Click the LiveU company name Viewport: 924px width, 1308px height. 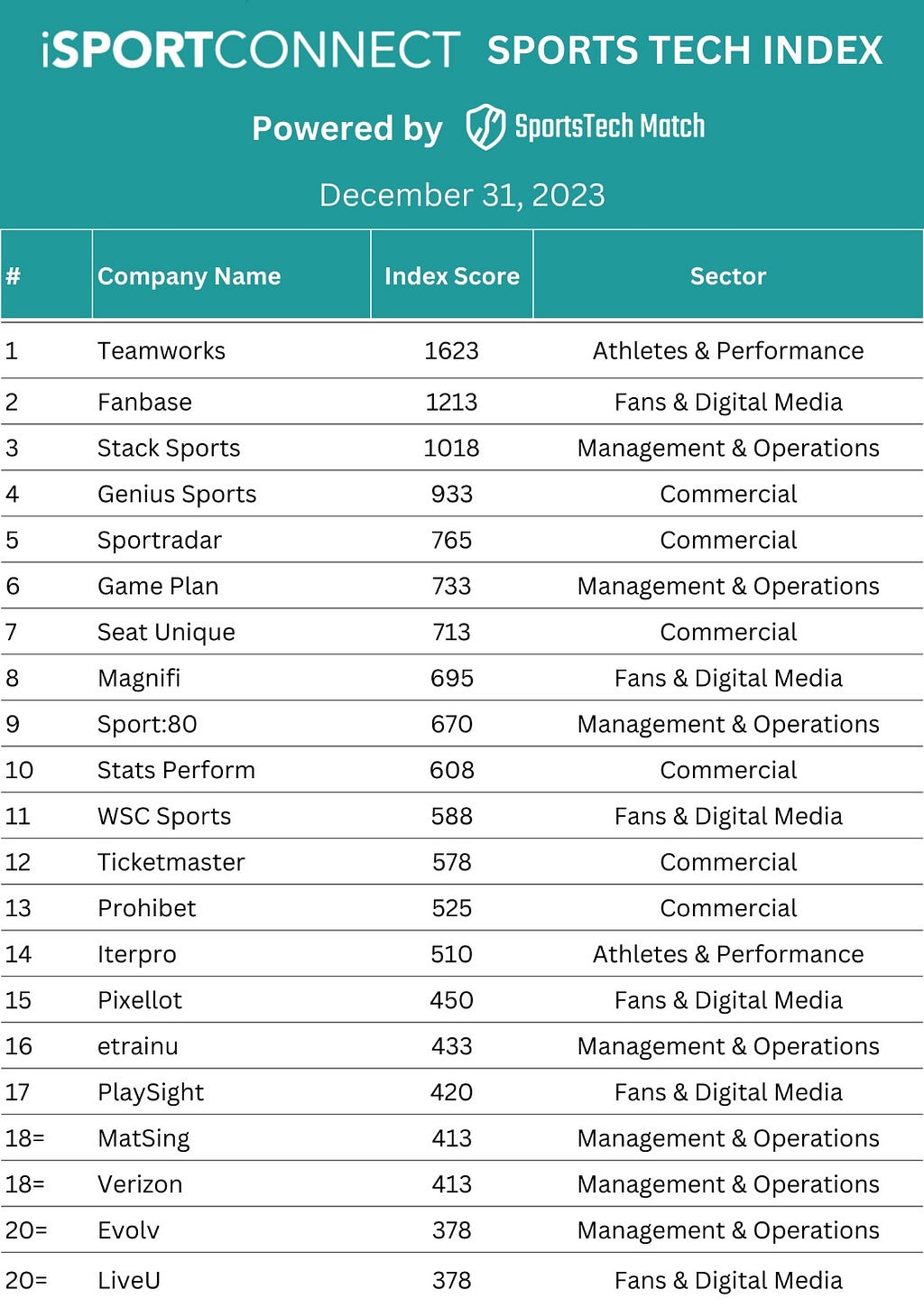coord(129,1281)
